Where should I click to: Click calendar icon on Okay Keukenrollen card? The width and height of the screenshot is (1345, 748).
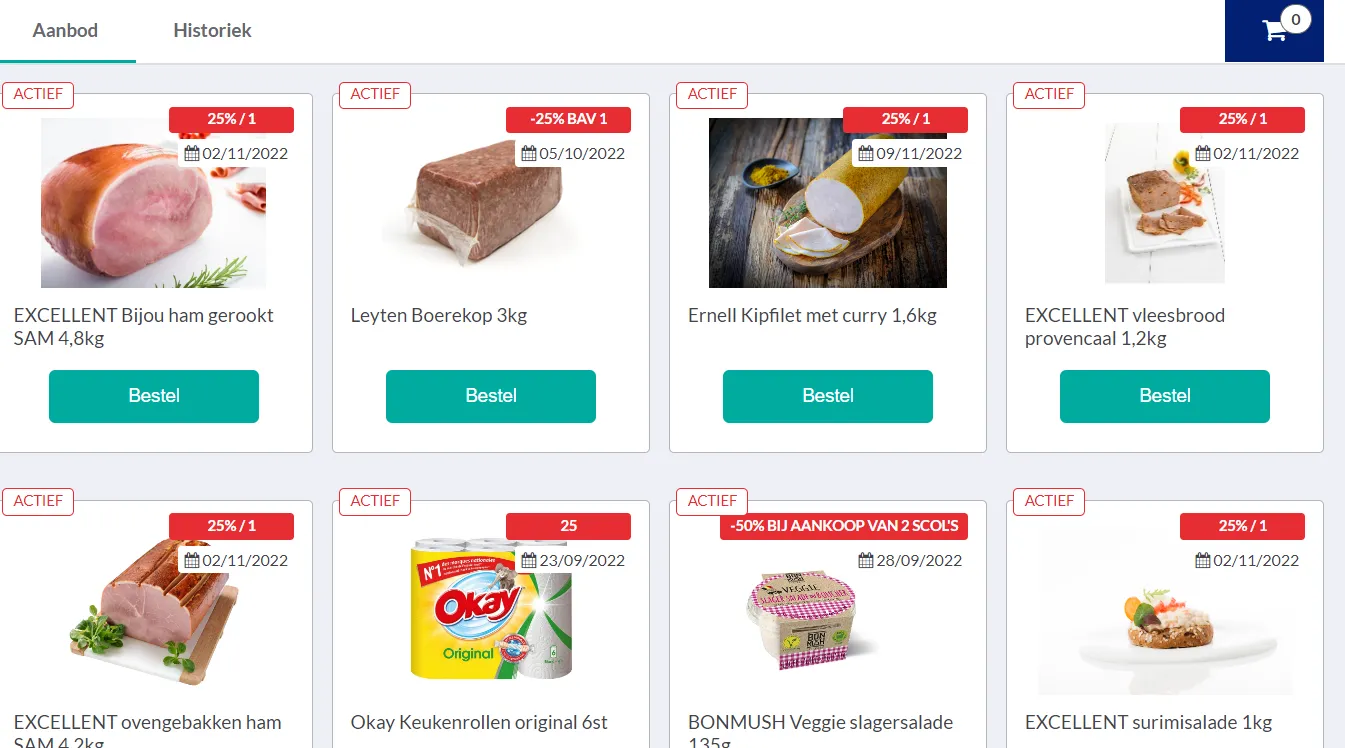(529, 561)
